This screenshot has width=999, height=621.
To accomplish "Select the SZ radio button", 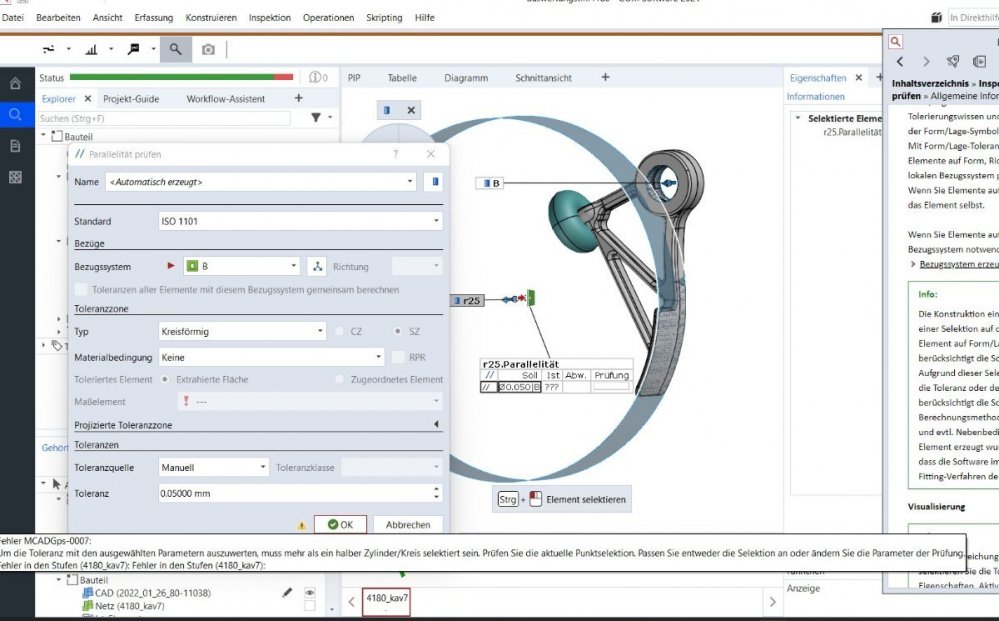I will (x=399, y=331).
